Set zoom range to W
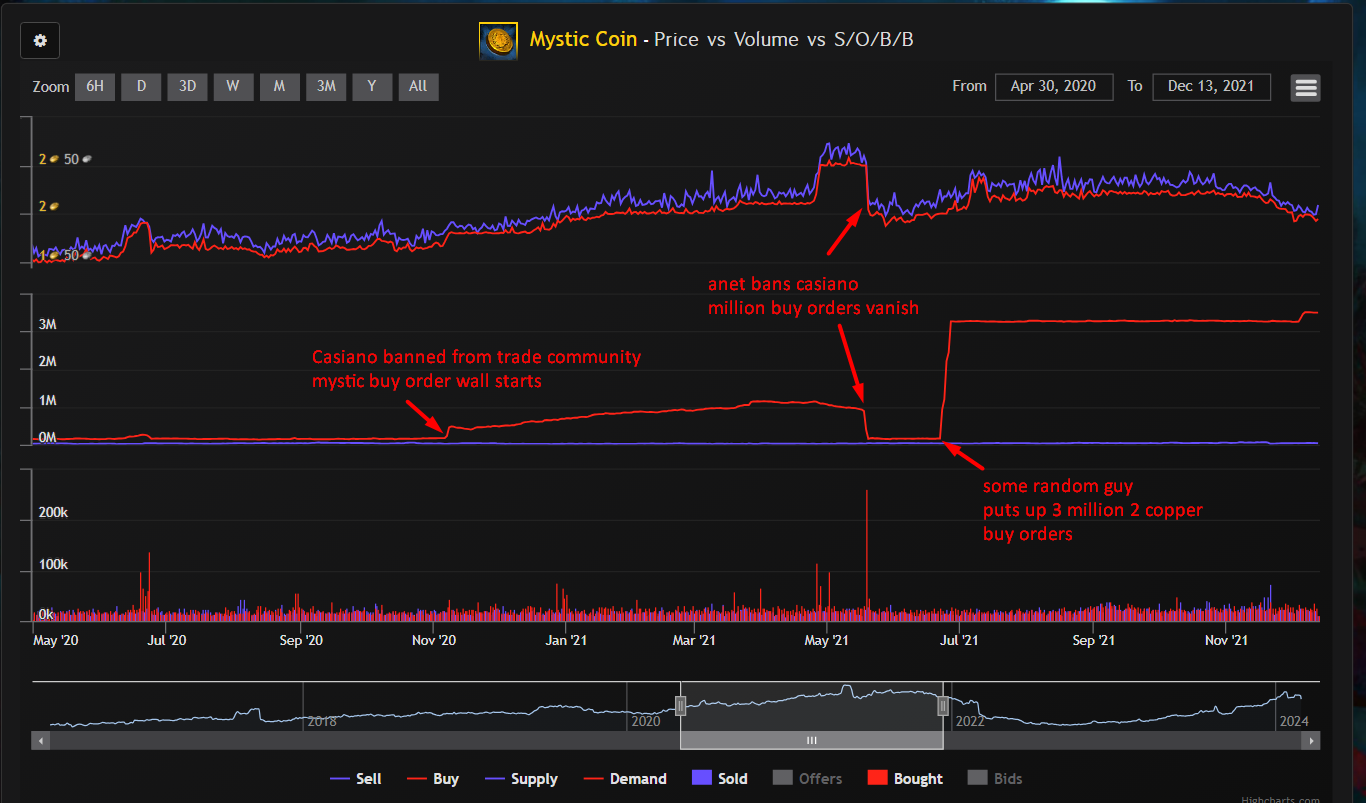 click(x=233, y=87)
